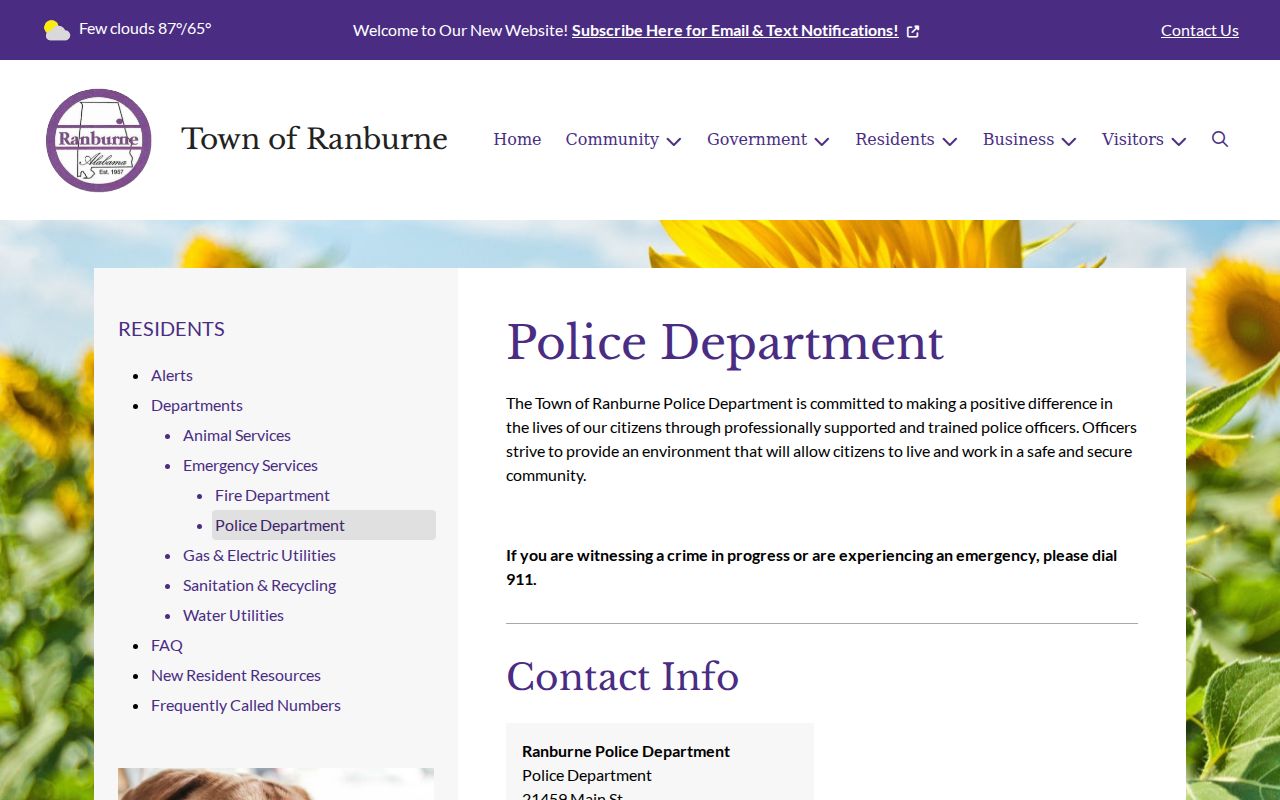Viewport: 1280px width, 800px height.
Task: Open the Community menu
Action: coord(612,139)
